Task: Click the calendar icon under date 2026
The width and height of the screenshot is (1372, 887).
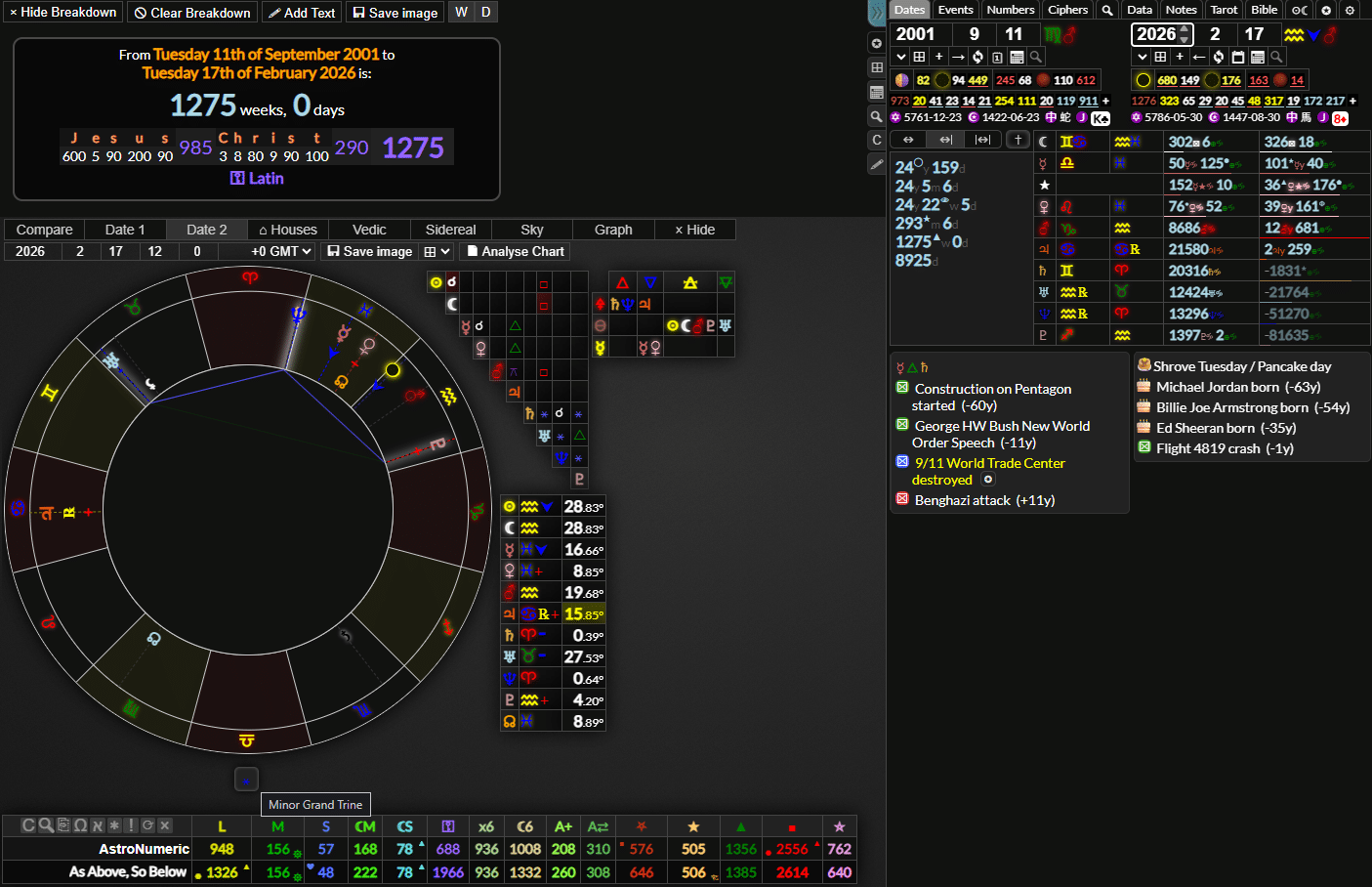Action: click(1238, 57)
